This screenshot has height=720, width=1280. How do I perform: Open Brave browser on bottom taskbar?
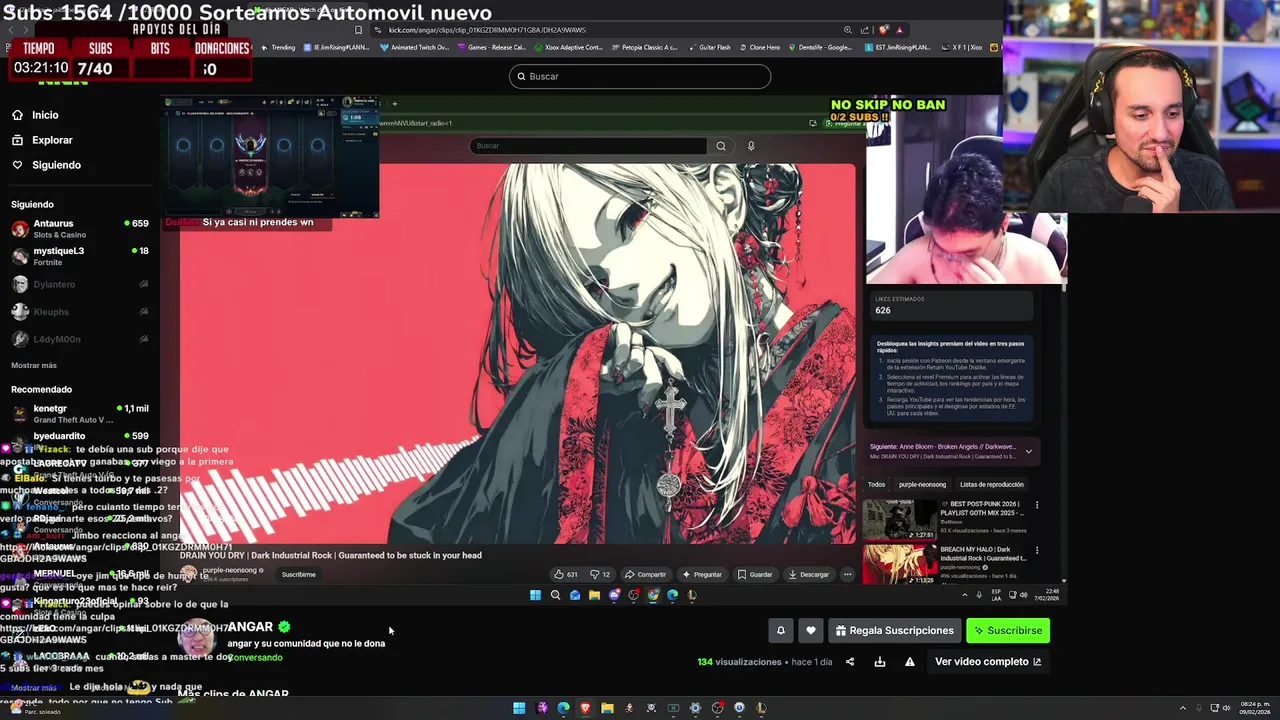pos(585,708)
